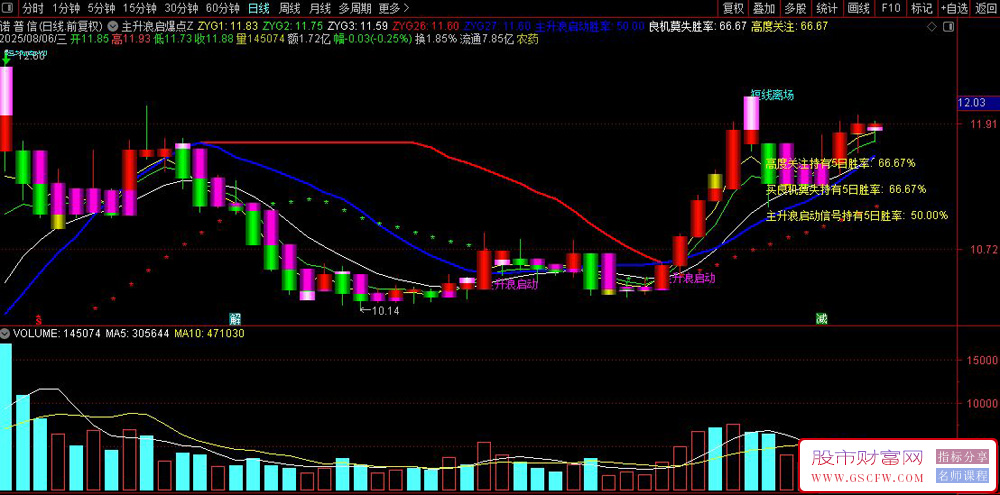The image size is (1000, 495).
Task: Select the 30分钟 period tab
Action: click(x=181, y=8)
